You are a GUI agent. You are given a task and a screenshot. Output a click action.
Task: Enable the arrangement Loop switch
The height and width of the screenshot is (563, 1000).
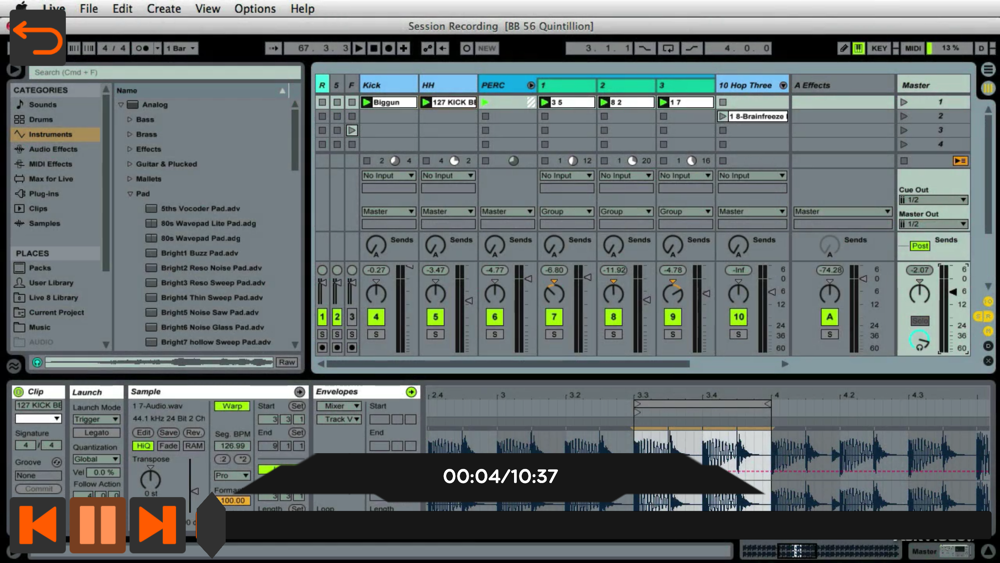(x=668, y=48)
